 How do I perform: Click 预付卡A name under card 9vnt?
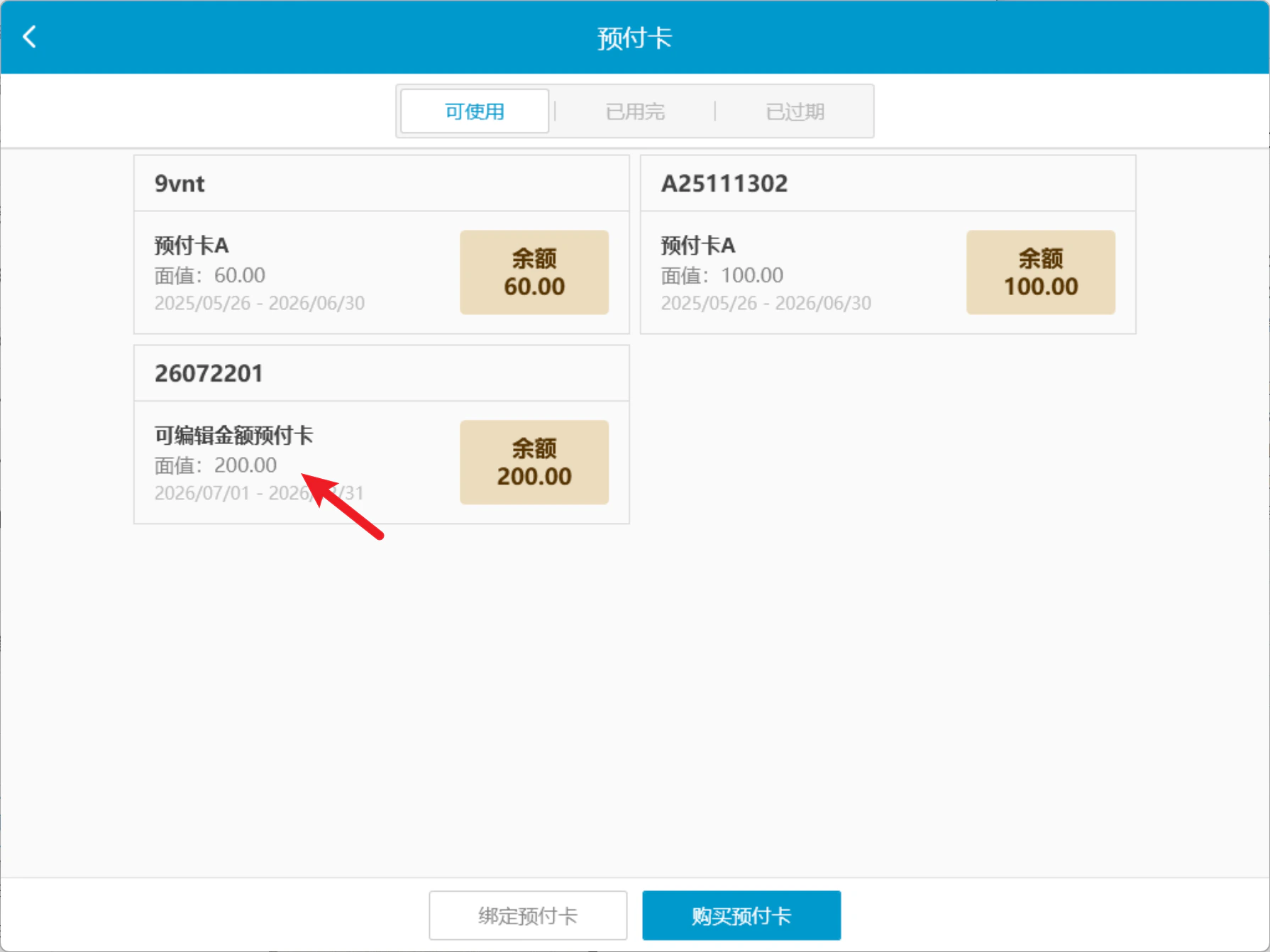[192, 245]
